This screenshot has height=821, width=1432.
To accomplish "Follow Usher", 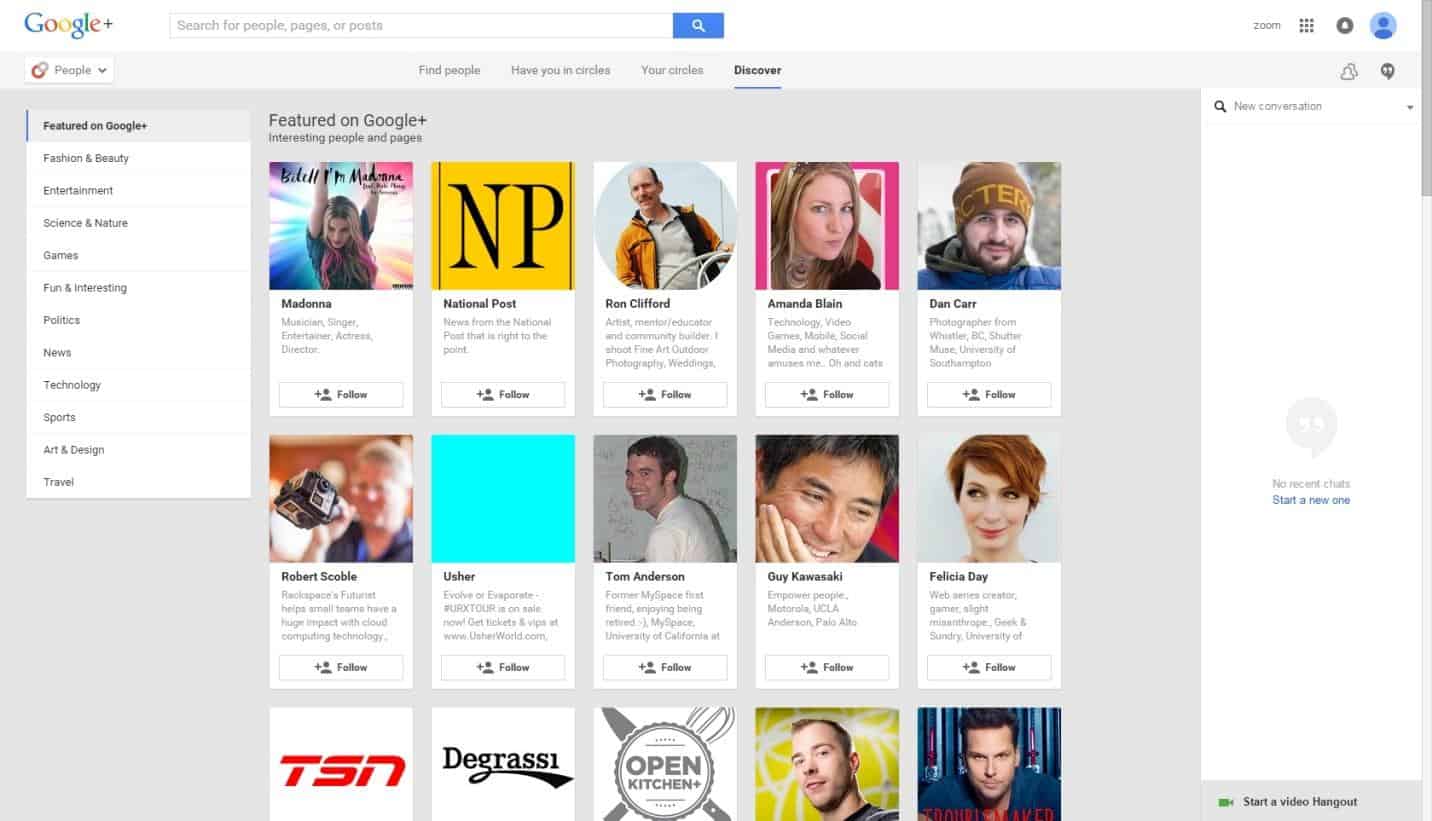I will click(503, 668).
